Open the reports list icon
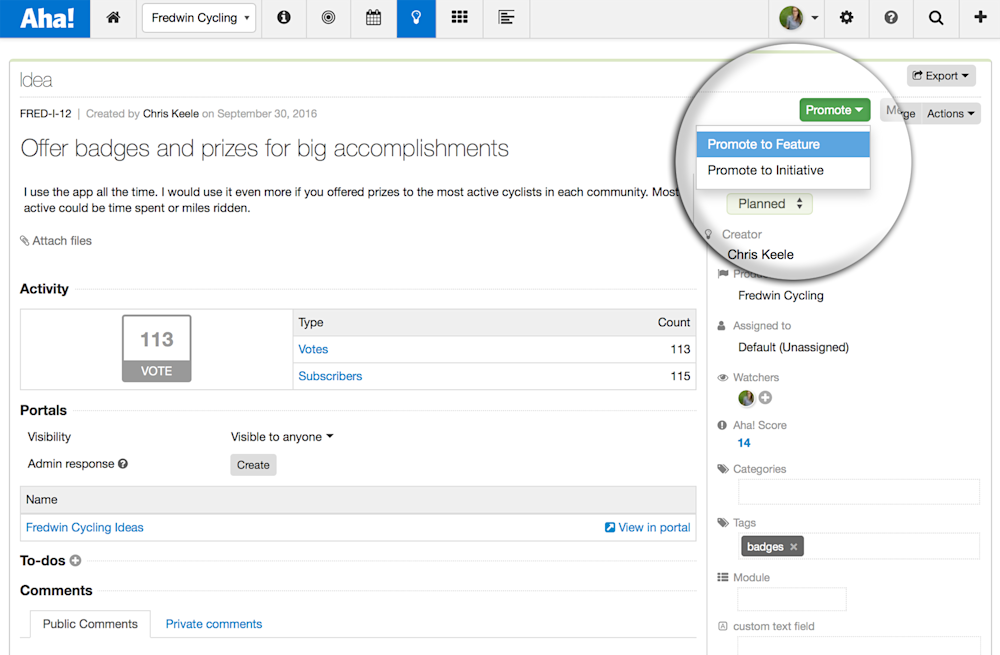This screenshot has width=1000, height=655. click(506, 18)
